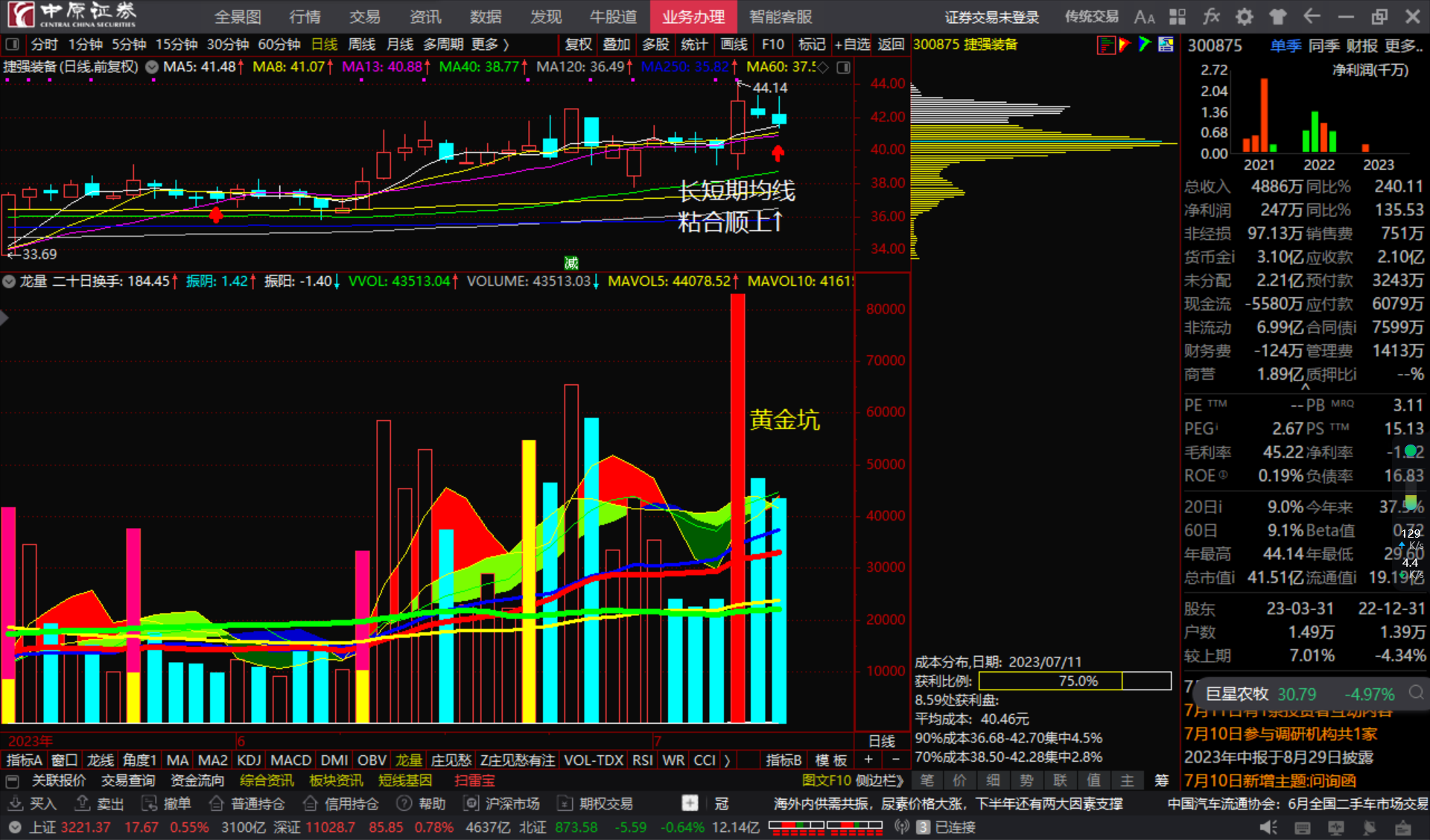Open the formula fx tool

[x=1211, y=16]
